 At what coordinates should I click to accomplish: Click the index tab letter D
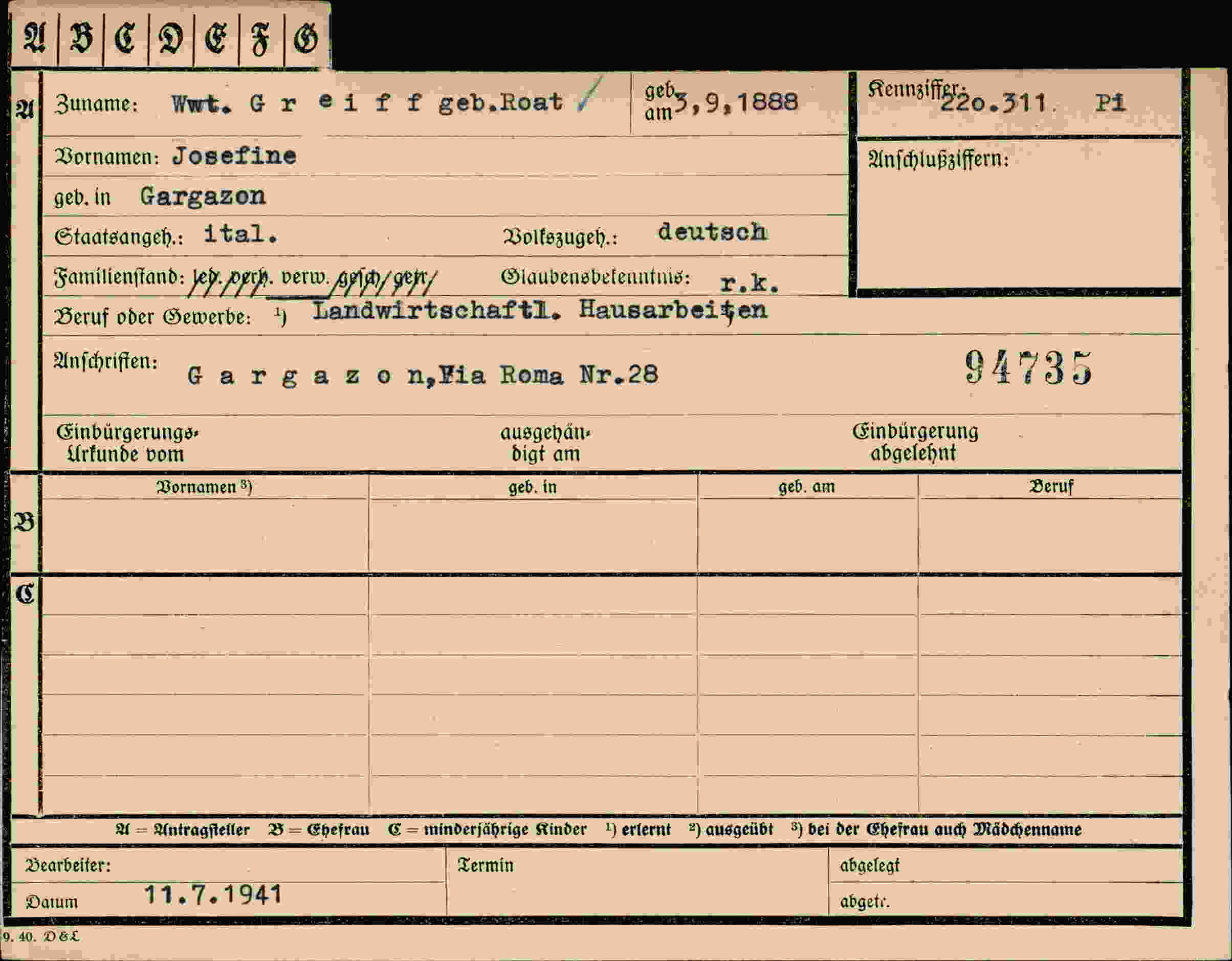point(170,39)
